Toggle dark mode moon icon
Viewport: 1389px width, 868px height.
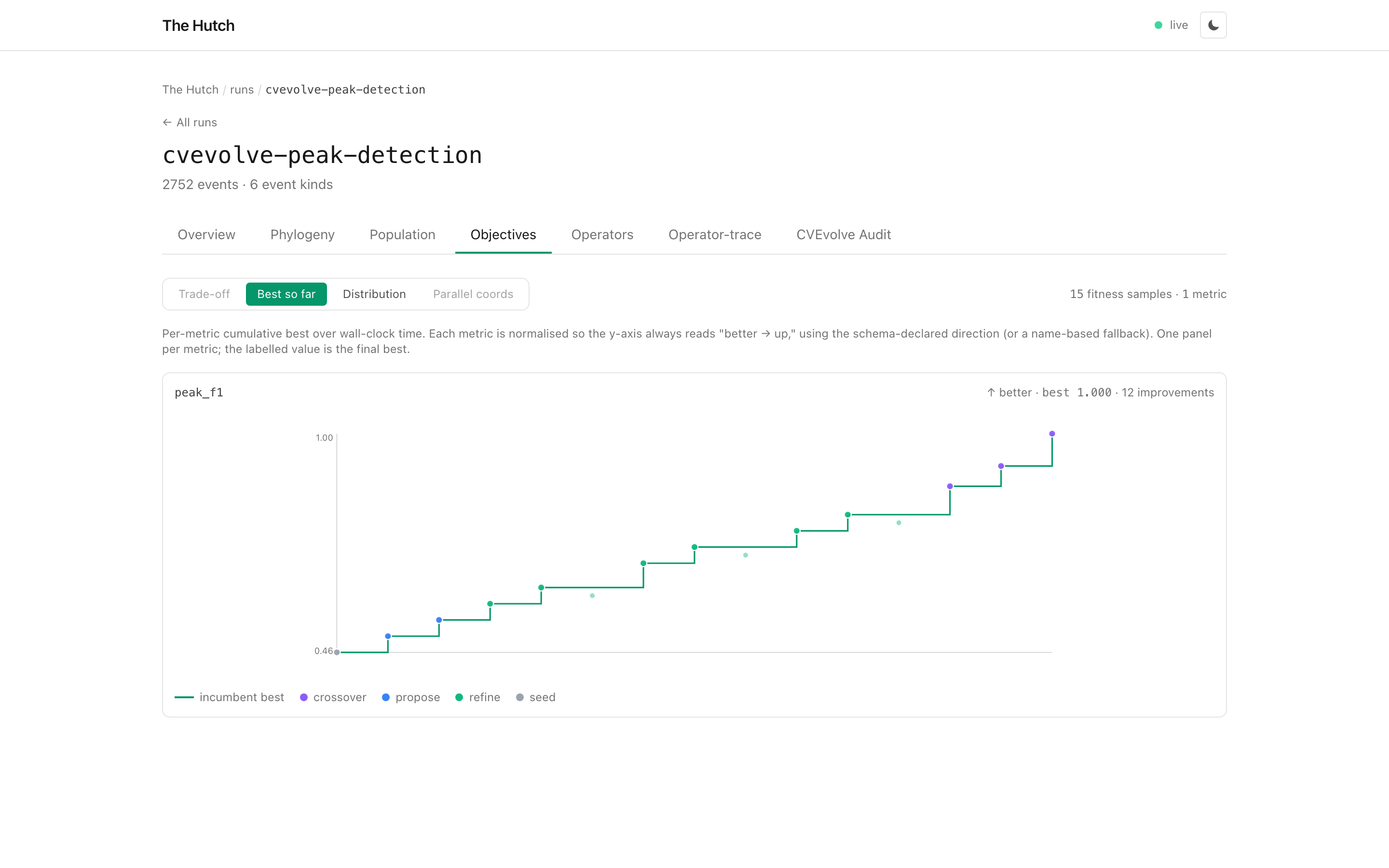1213,25
